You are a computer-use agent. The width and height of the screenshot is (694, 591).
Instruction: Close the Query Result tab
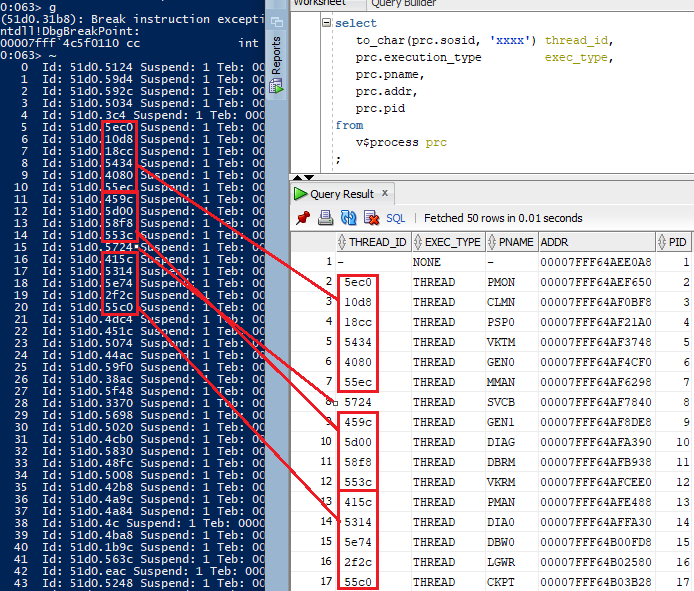point(385,193)
